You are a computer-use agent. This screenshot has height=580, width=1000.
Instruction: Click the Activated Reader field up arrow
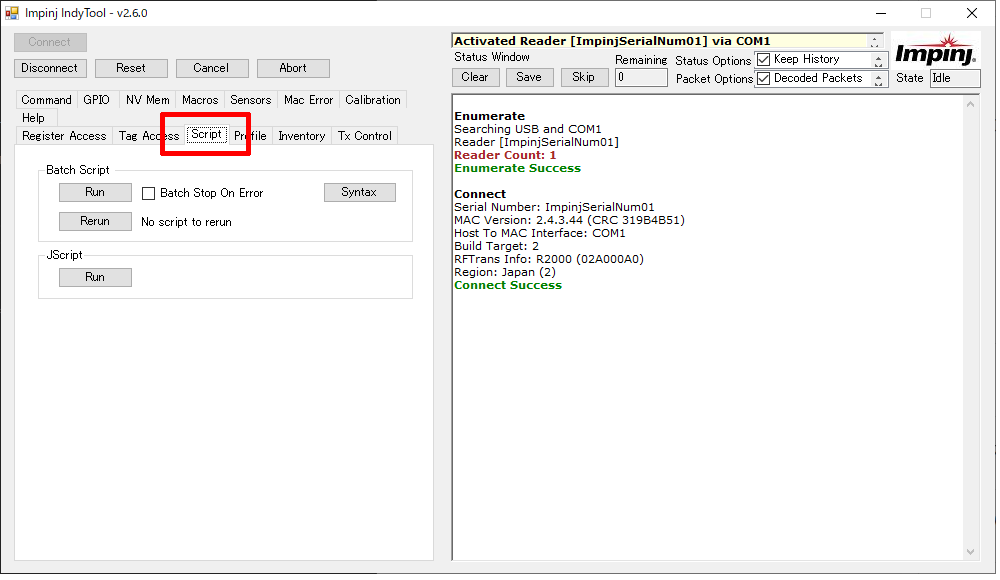click(875, 38)
